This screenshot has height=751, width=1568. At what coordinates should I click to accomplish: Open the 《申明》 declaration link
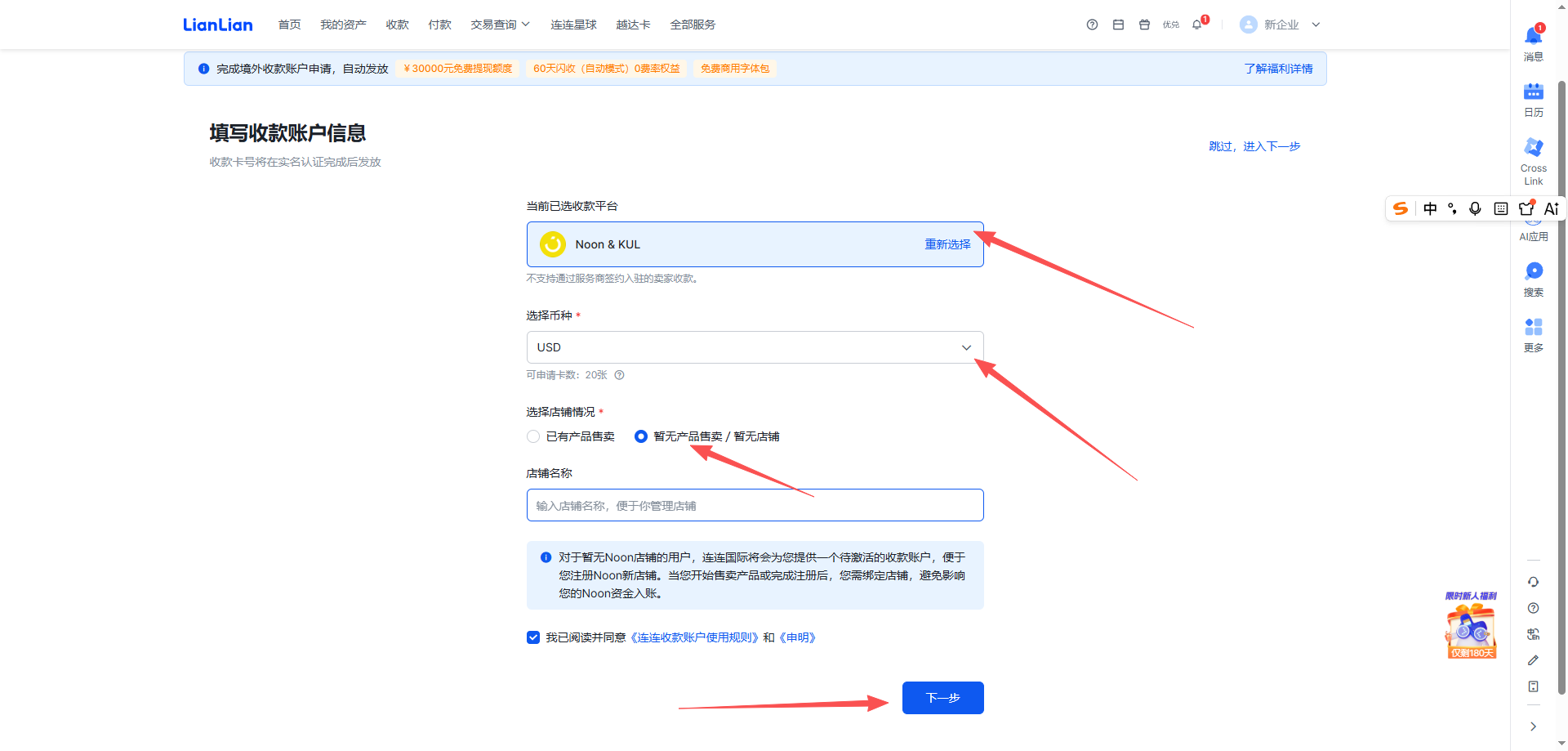click(x=797, y=637)
